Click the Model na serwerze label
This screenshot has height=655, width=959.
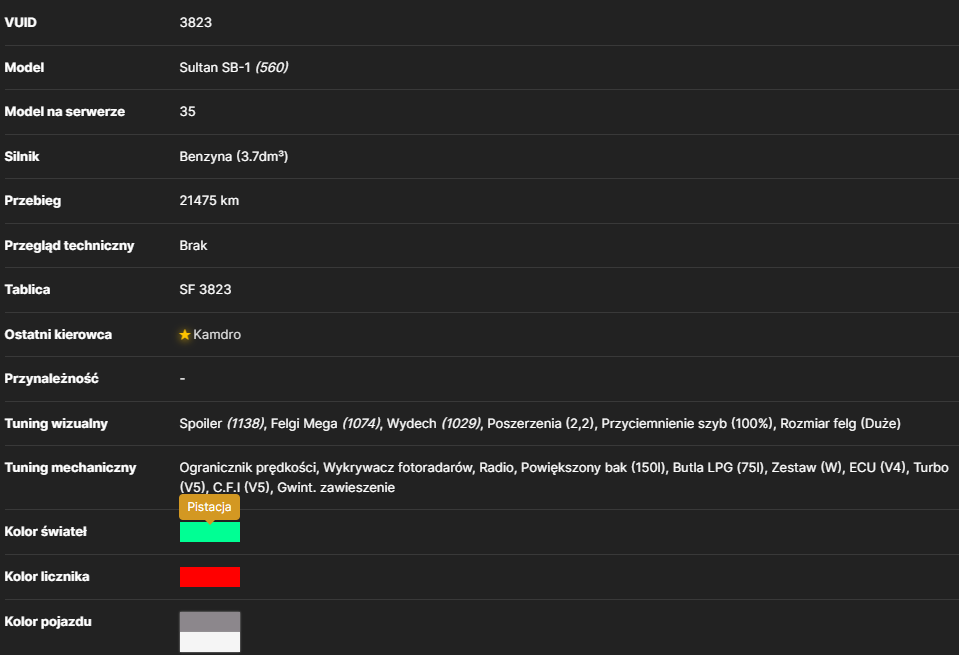click(65, 111)
